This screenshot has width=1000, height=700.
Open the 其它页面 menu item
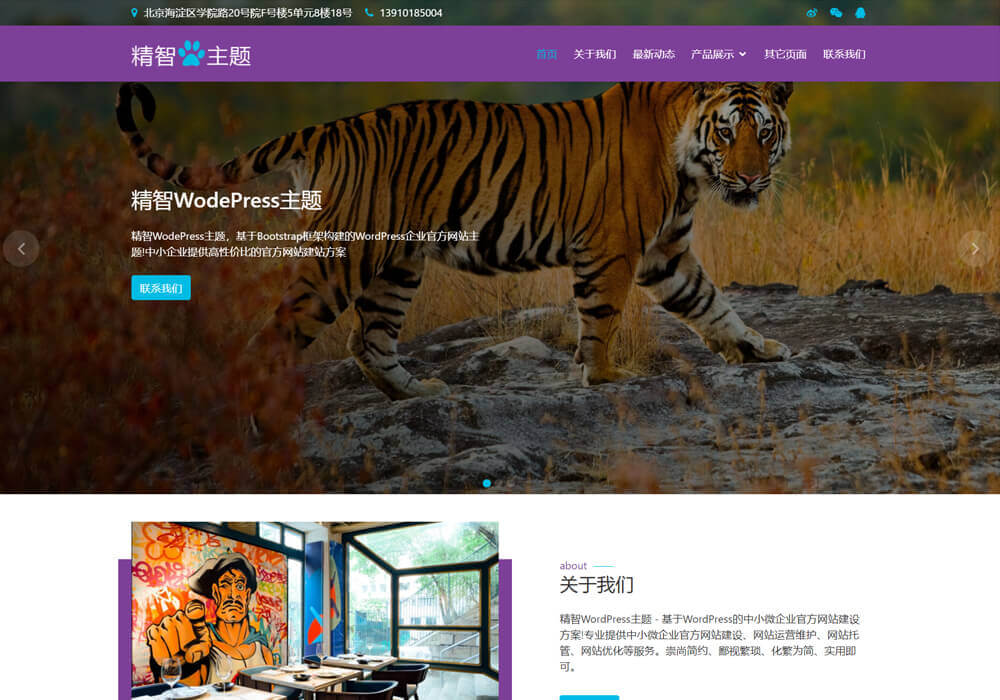coord(785,54)
